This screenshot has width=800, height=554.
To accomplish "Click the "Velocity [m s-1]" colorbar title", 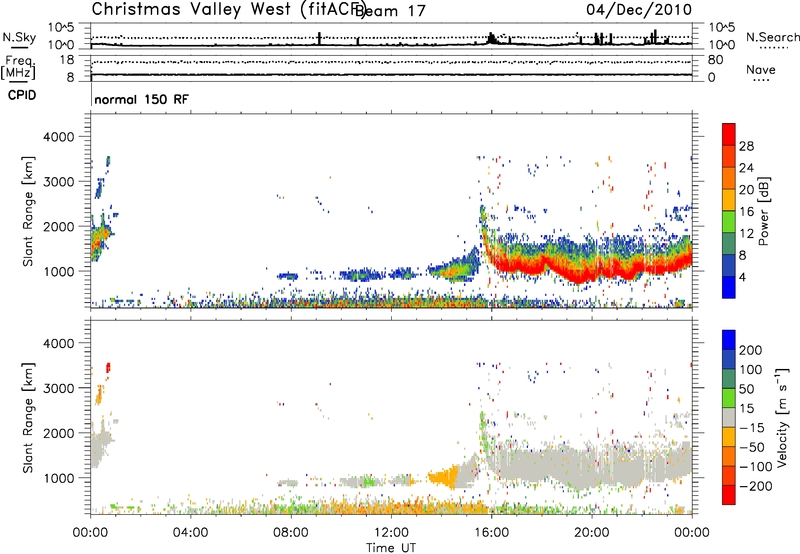I will [782, 417].
